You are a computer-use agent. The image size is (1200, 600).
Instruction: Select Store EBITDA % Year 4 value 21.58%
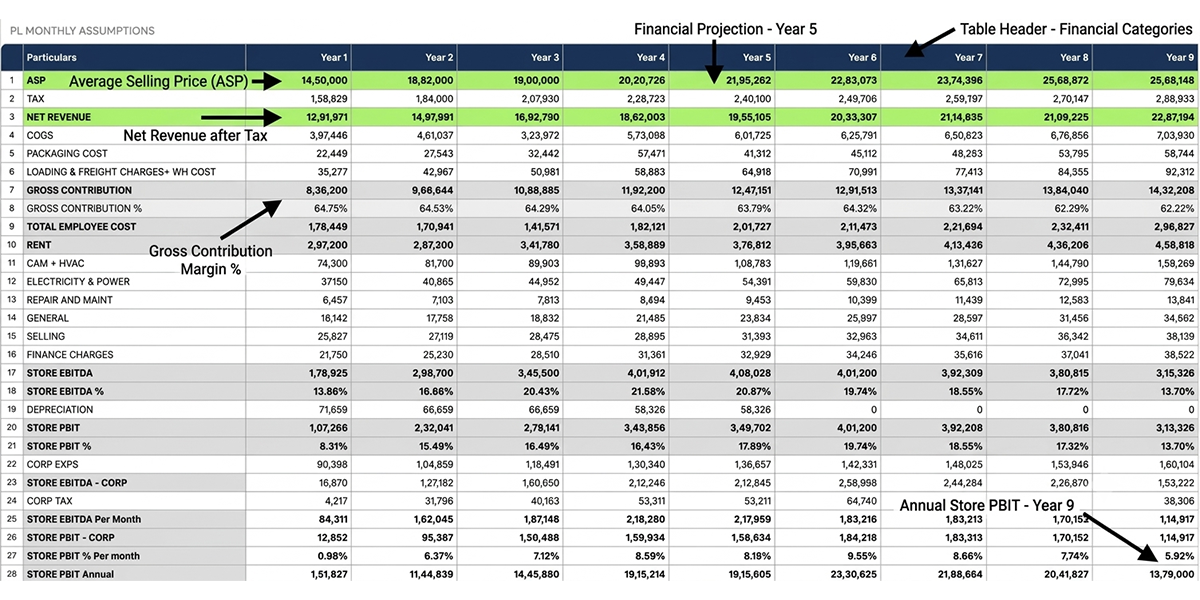(648, 391)
